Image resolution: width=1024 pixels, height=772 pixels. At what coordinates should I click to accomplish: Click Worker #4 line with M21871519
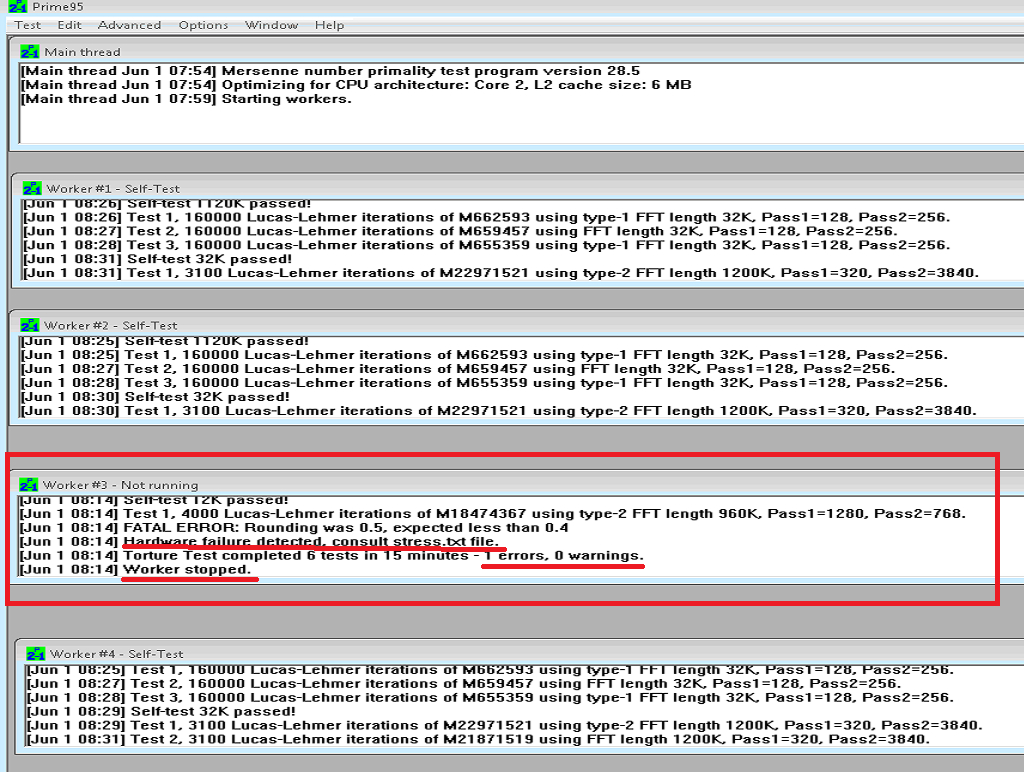[x=478, y=739]
